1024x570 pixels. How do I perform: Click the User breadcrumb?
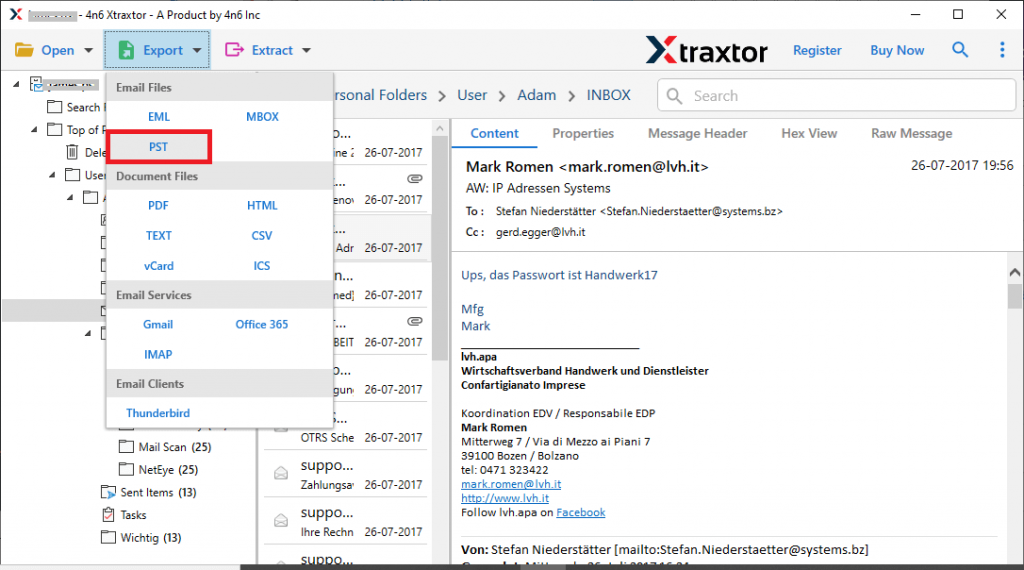point(472,95)
